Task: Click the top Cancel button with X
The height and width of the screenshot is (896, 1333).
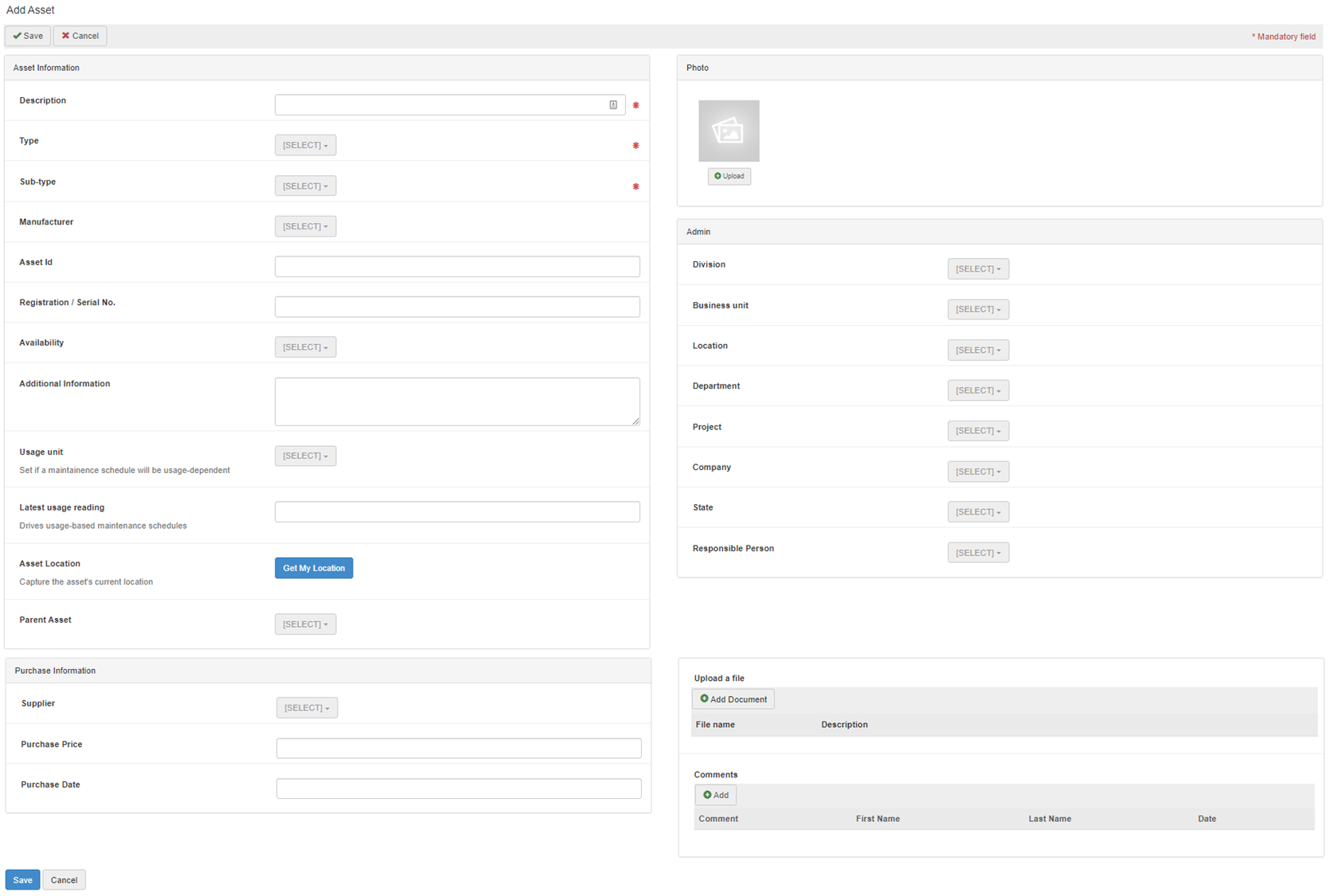Action: pyautogui.click(x=80, y=36)
